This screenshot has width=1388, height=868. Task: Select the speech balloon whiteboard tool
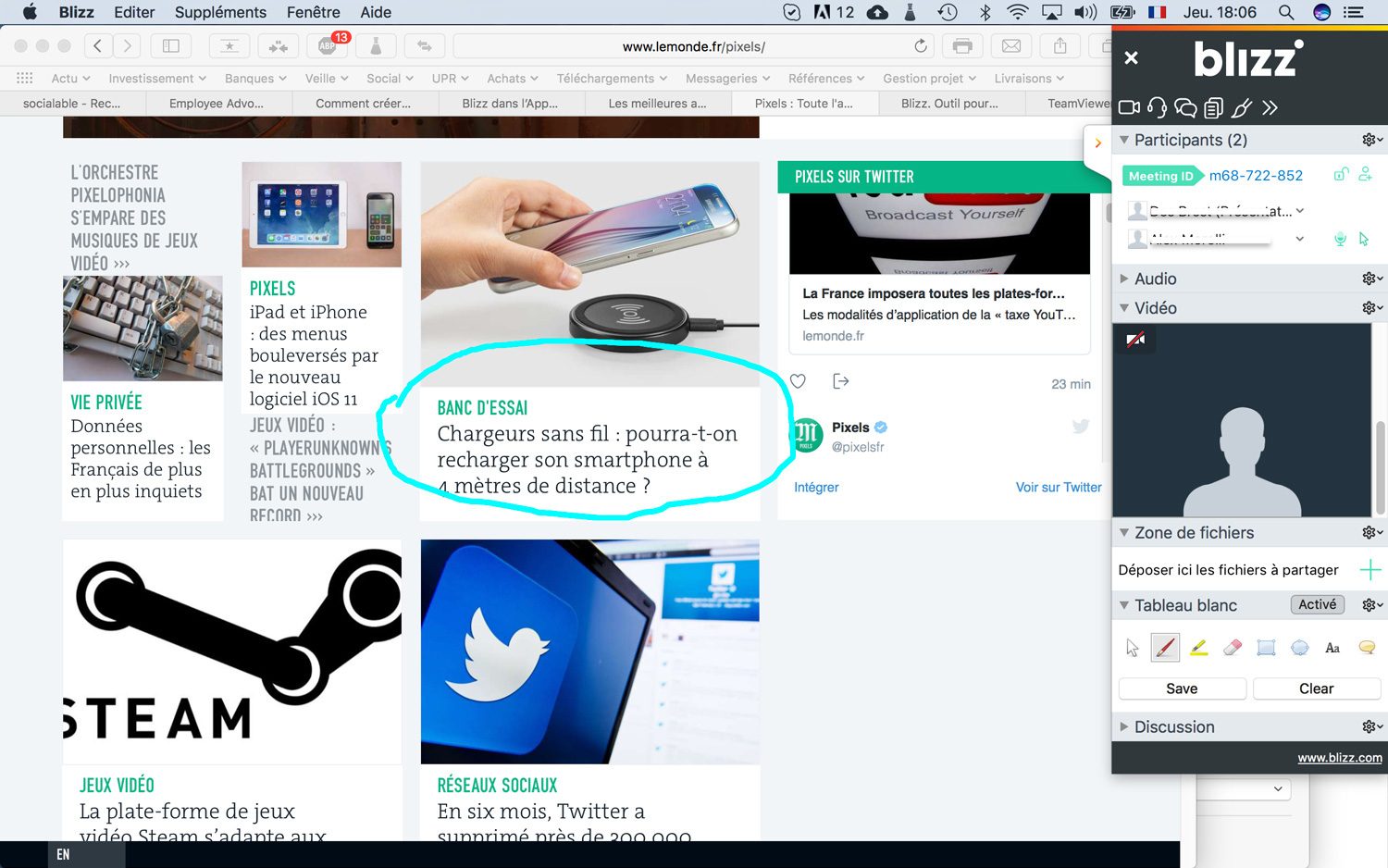click(x=1367, y=648)
